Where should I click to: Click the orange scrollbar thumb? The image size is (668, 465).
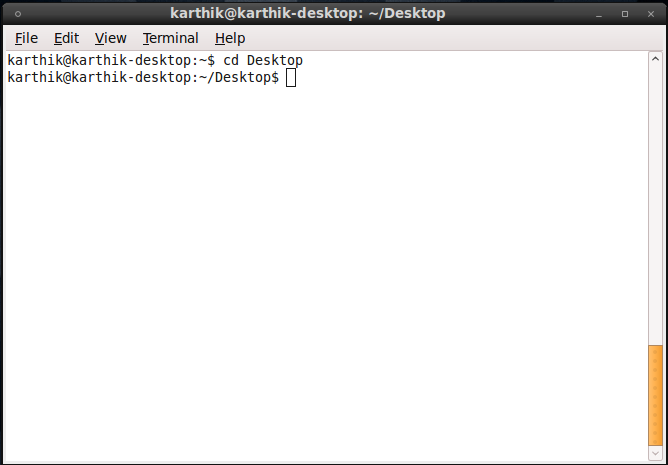click(655, 395)
